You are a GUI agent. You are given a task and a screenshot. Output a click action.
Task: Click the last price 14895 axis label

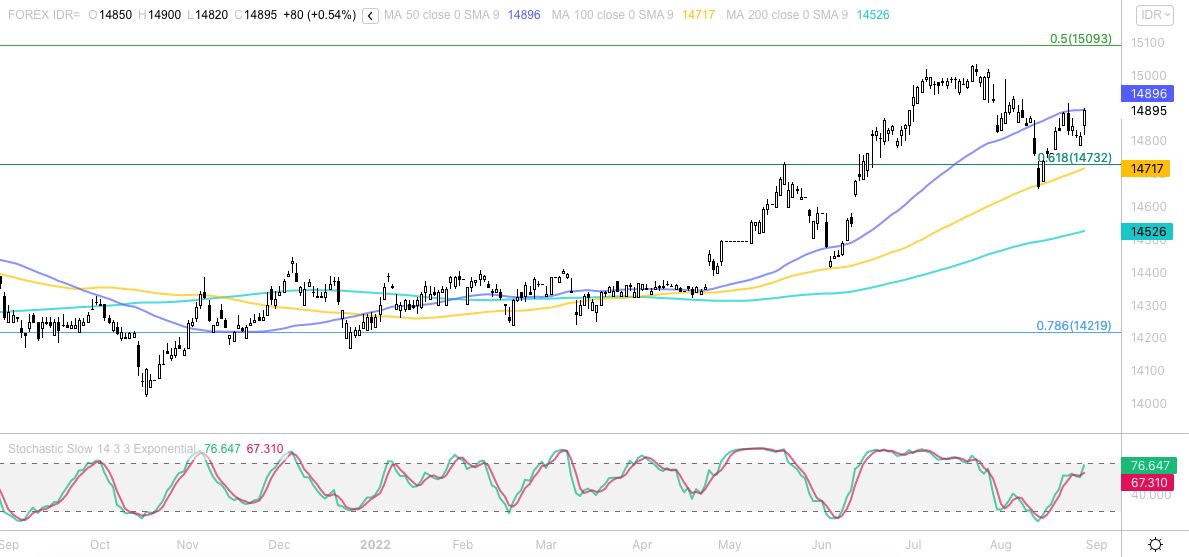pos(1148,111)
